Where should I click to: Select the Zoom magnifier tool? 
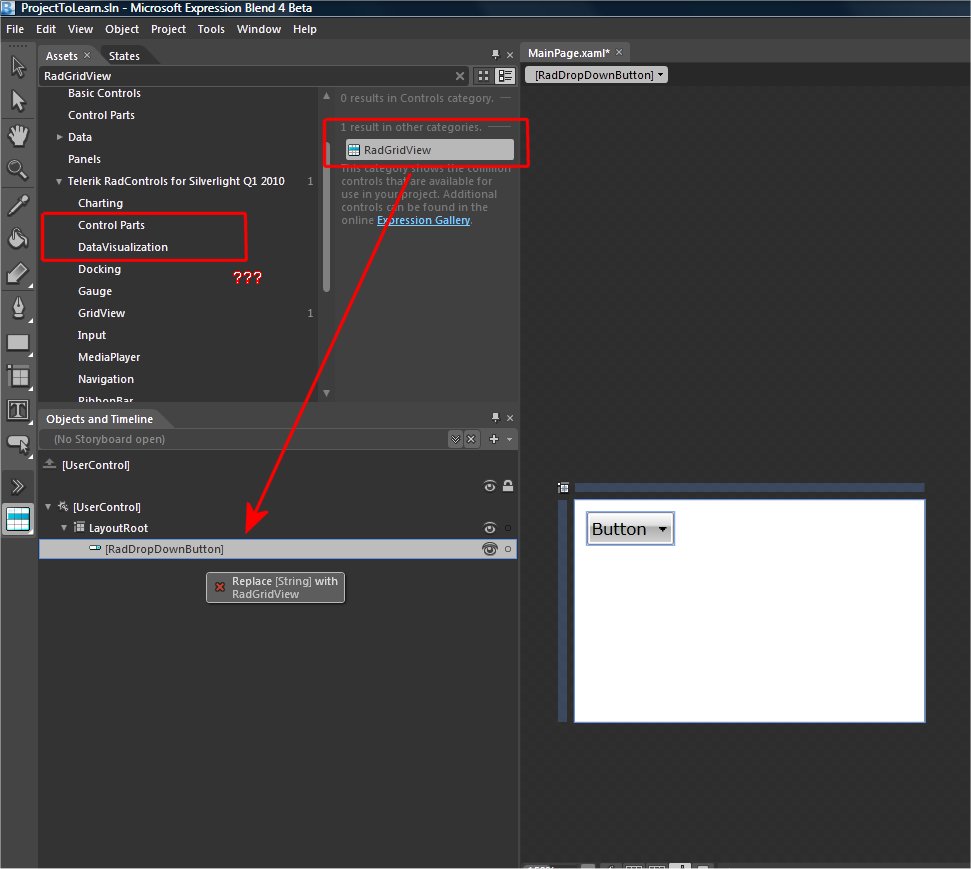18,169
